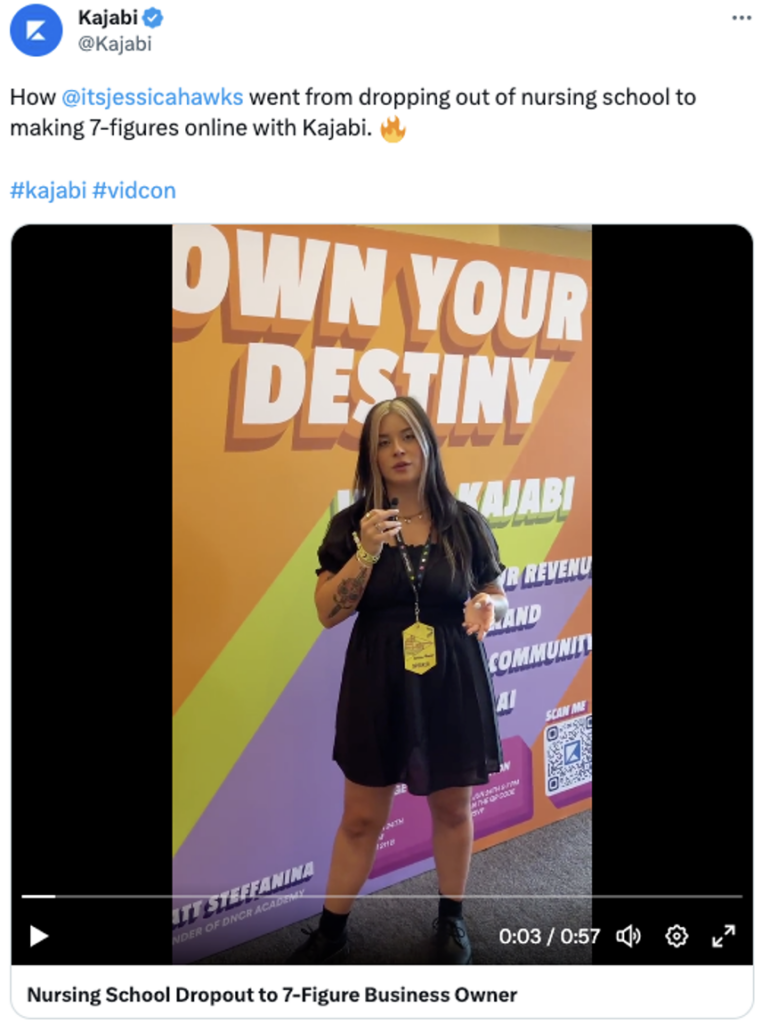Viewport: 762px width, 1024px height.
Task: Follow the #vidcon hashtag
Action: pyautogui.click(x=134, y=191)
